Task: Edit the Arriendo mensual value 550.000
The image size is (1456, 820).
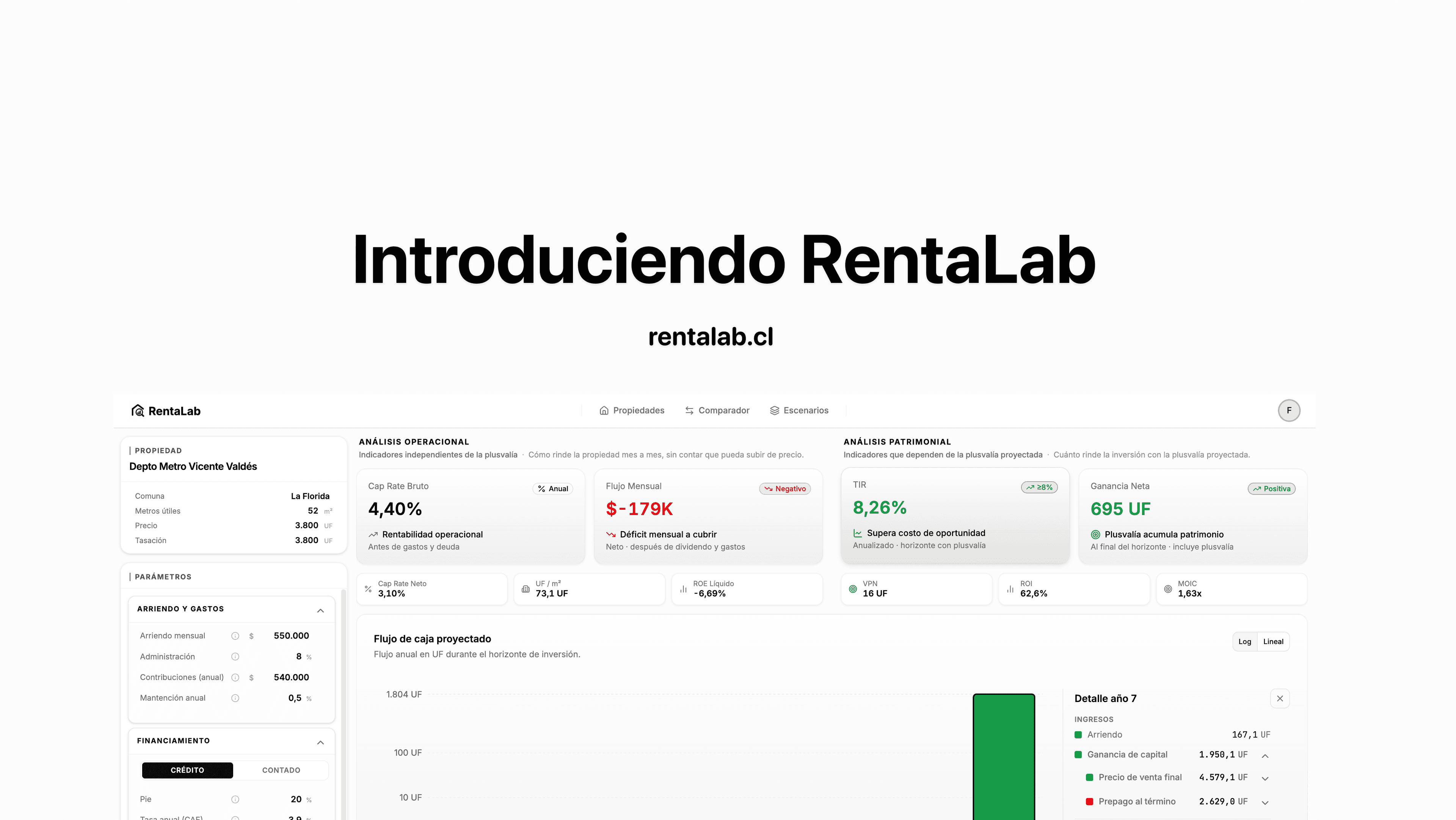Action: tap(291, 636)
